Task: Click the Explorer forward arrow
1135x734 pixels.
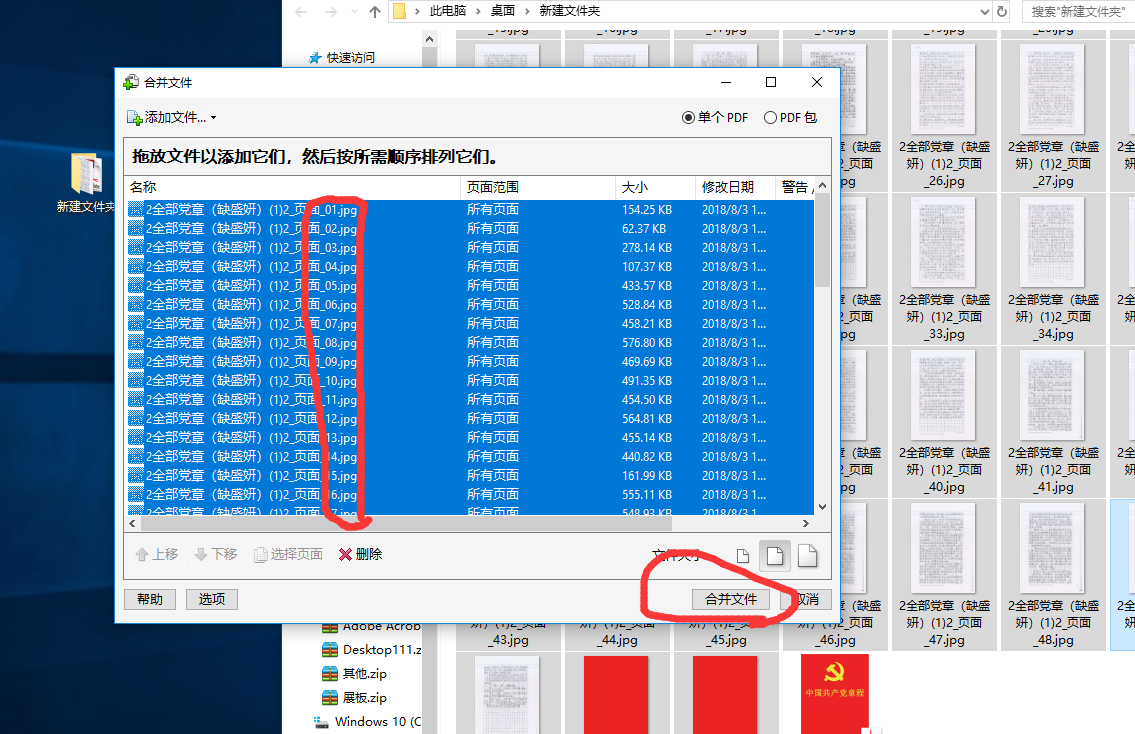Action: coord(331,12)
